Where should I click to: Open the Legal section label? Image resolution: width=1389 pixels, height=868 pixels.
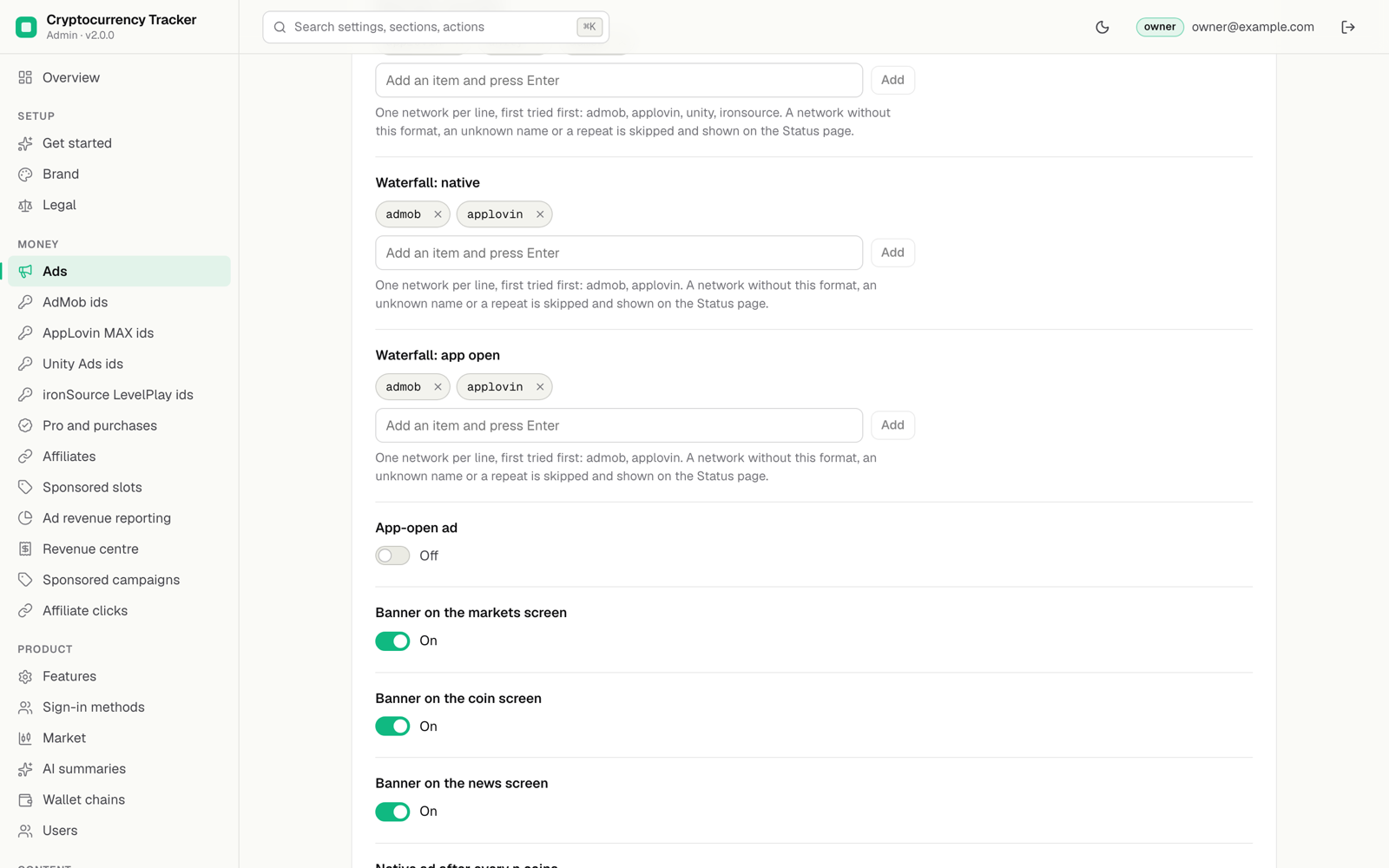[59, 205]
